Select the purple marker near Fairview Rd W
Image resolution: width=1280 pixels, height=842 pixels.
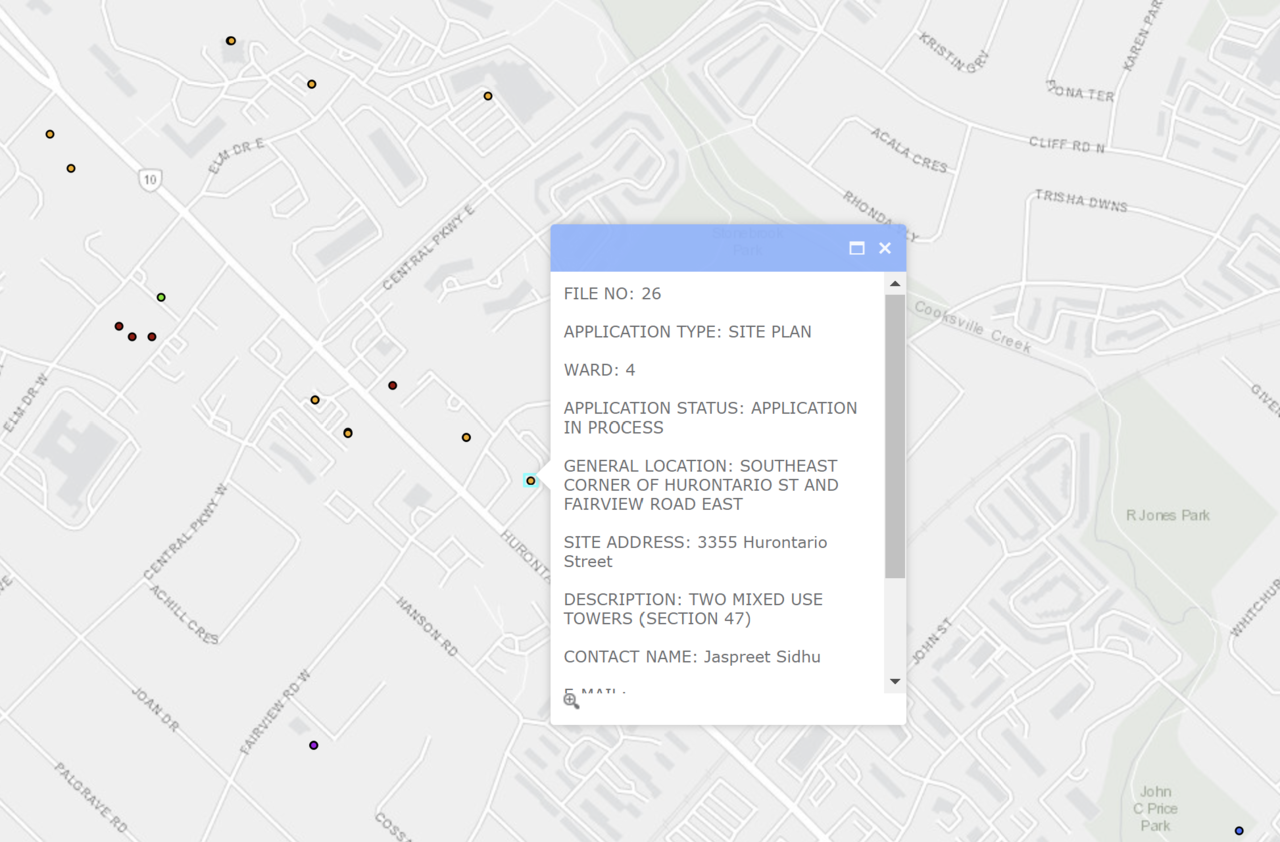[x=313, y=745]
